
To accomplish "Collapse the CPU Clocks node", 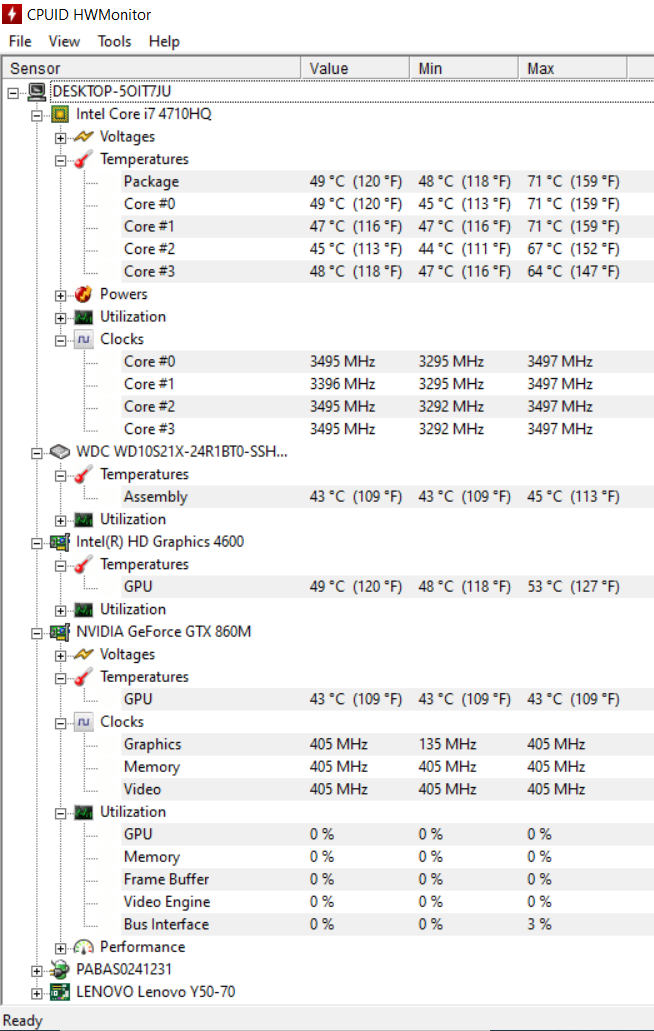I will tap(60, 341).
